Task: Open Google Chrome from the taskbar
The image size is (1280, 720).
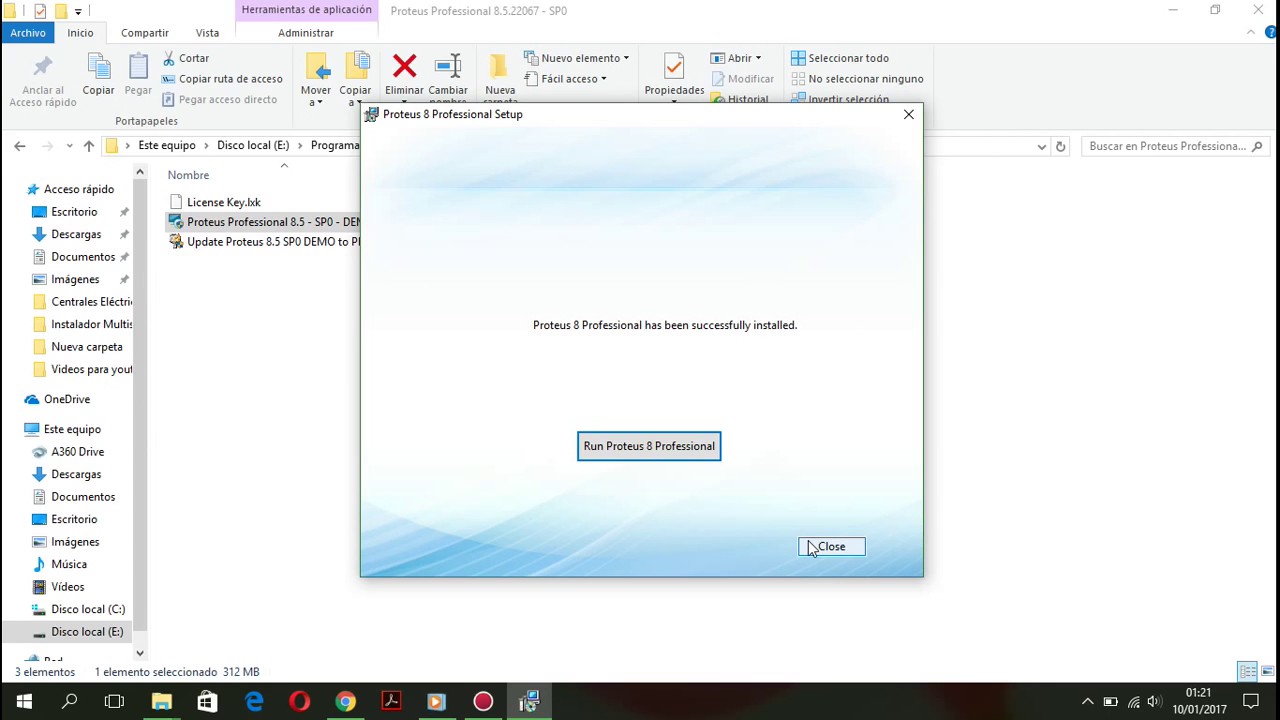Action: (345, 702)
